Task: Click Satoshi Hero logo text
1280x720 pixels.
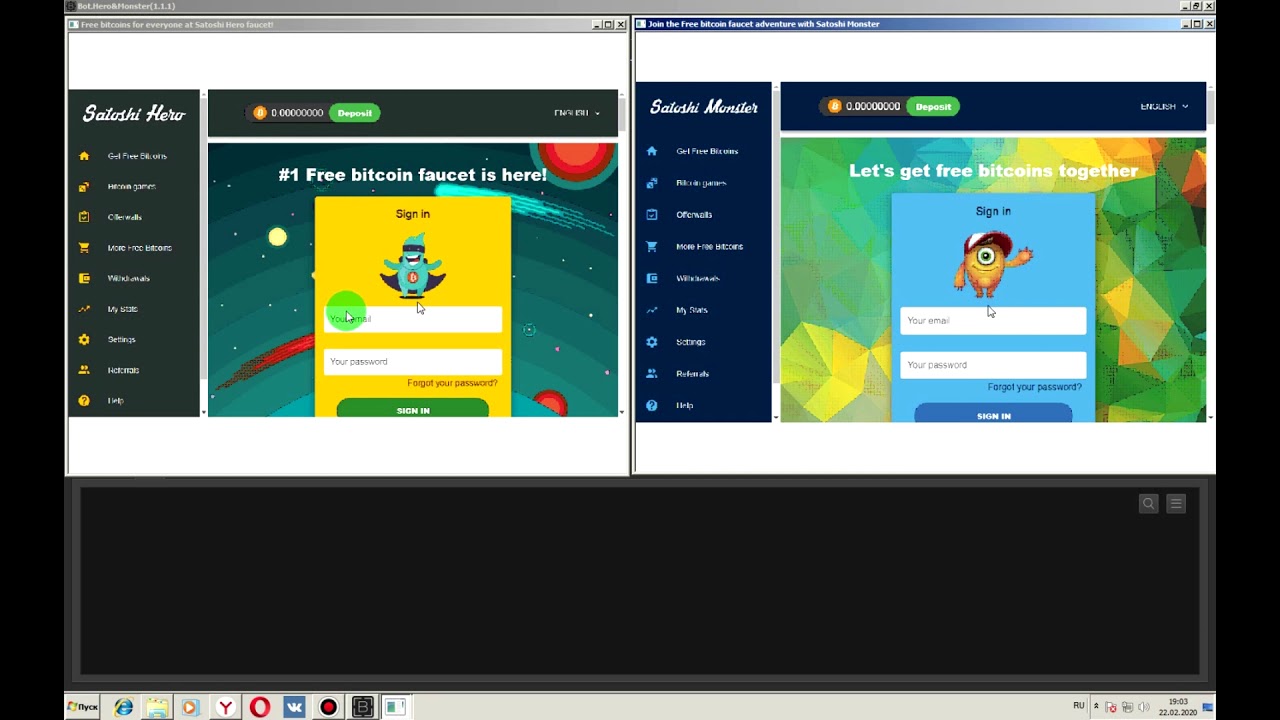Action: (134, 114)
